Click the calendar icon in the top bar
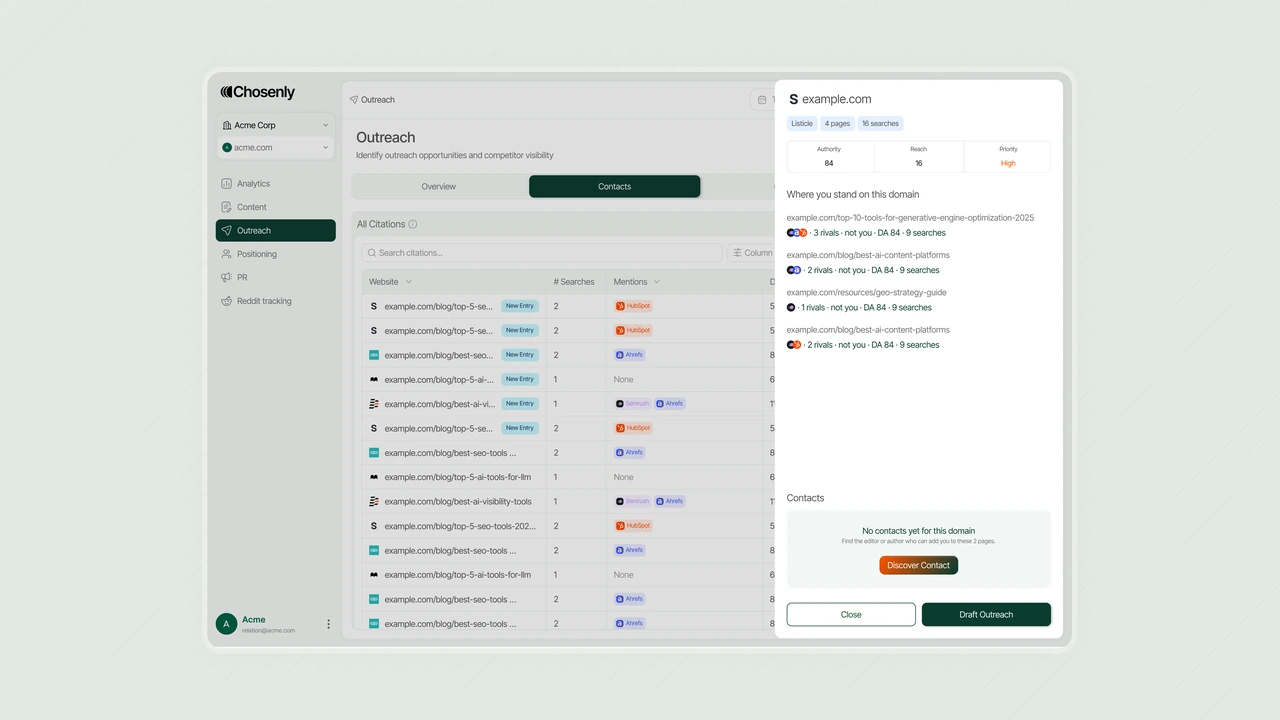1280x720 pixels. pos(762,100)
